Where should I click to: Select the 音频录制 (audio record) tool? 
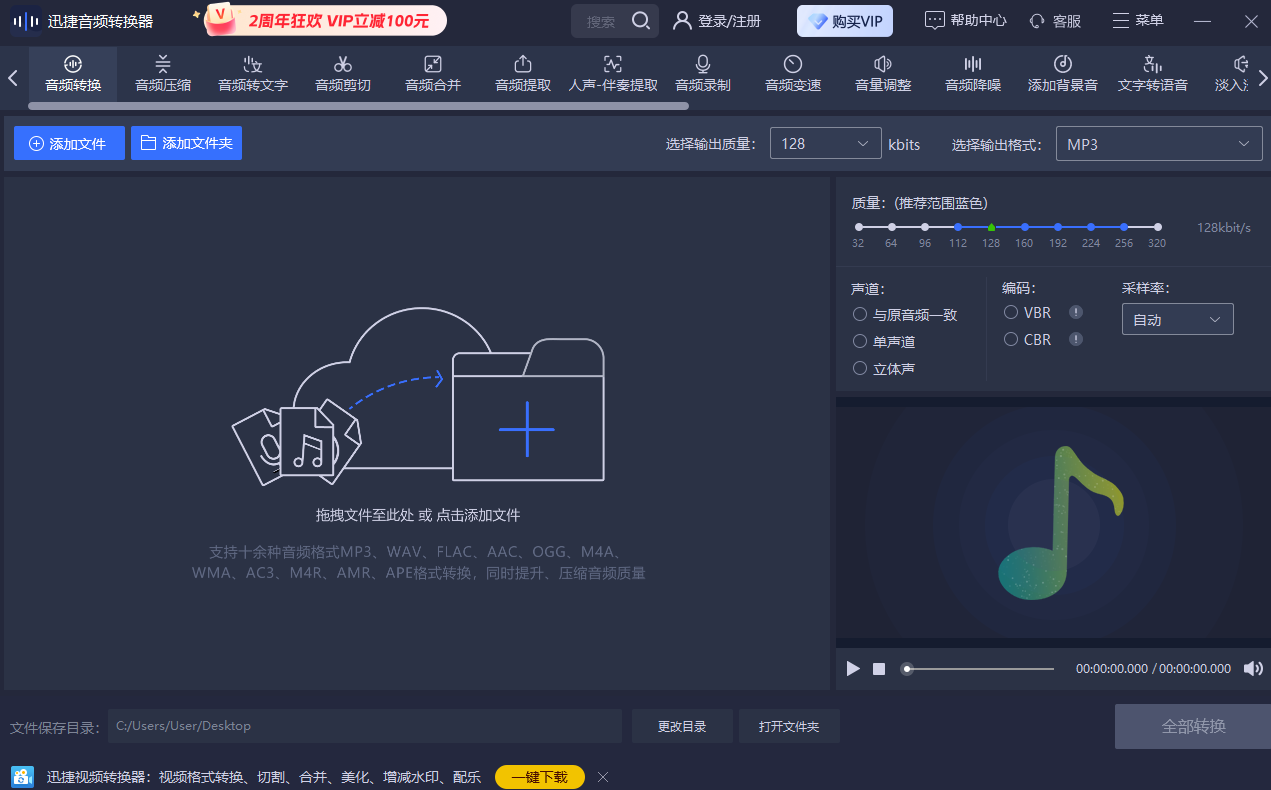[x=702, y=73]
